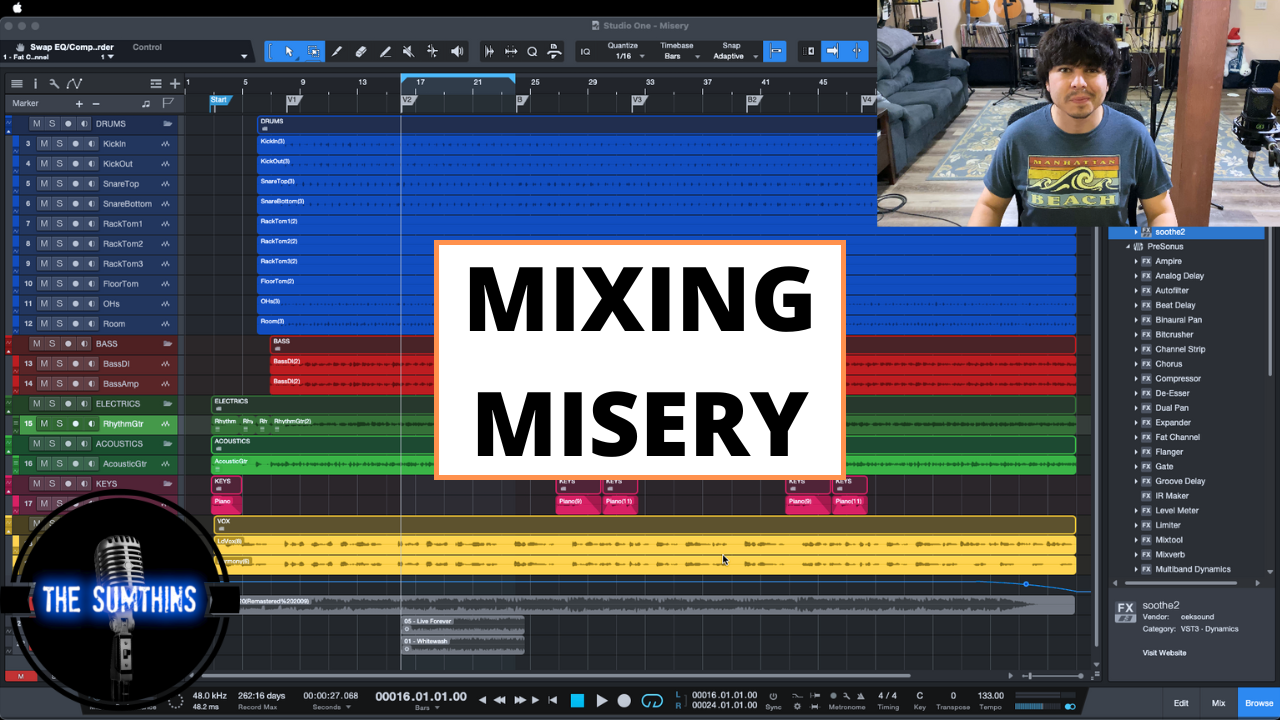
Task: Open the Browse panel
Action: click(1259, 703)
